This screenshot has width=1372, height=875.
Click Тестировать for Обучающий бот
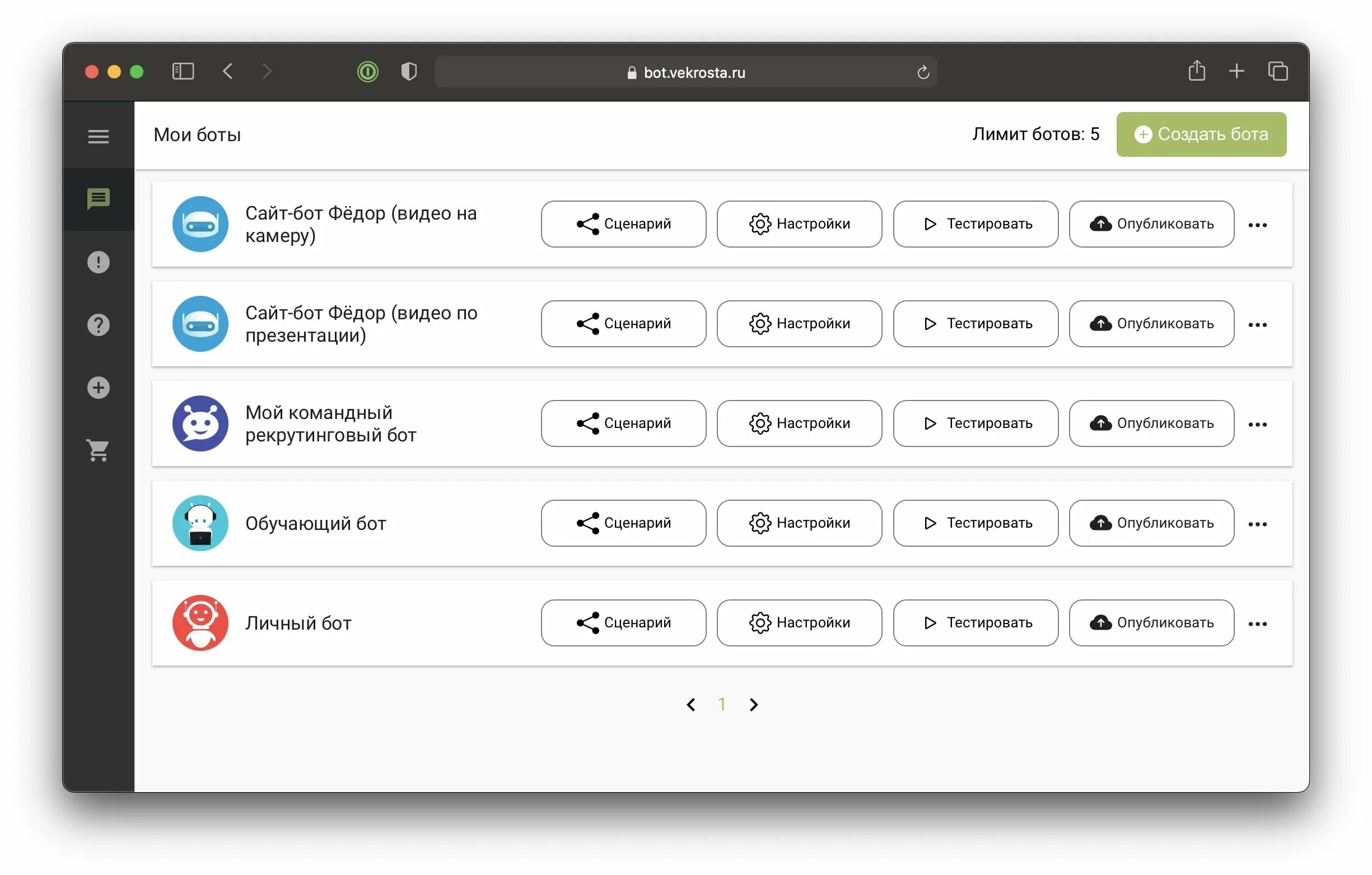tap(976, 523)
